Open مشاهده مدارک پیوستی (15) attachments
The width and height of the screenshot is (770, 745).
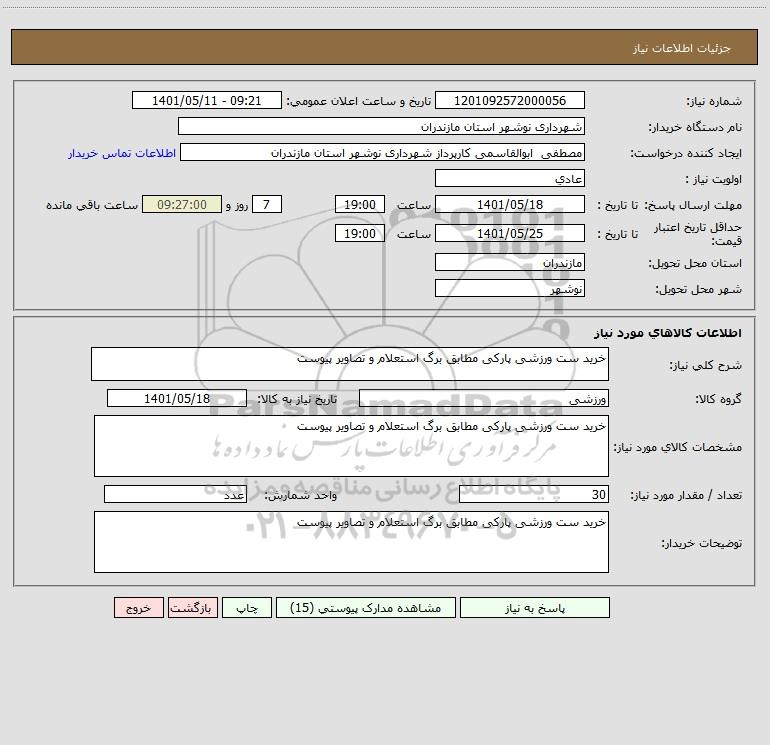[x=366, y=607]
